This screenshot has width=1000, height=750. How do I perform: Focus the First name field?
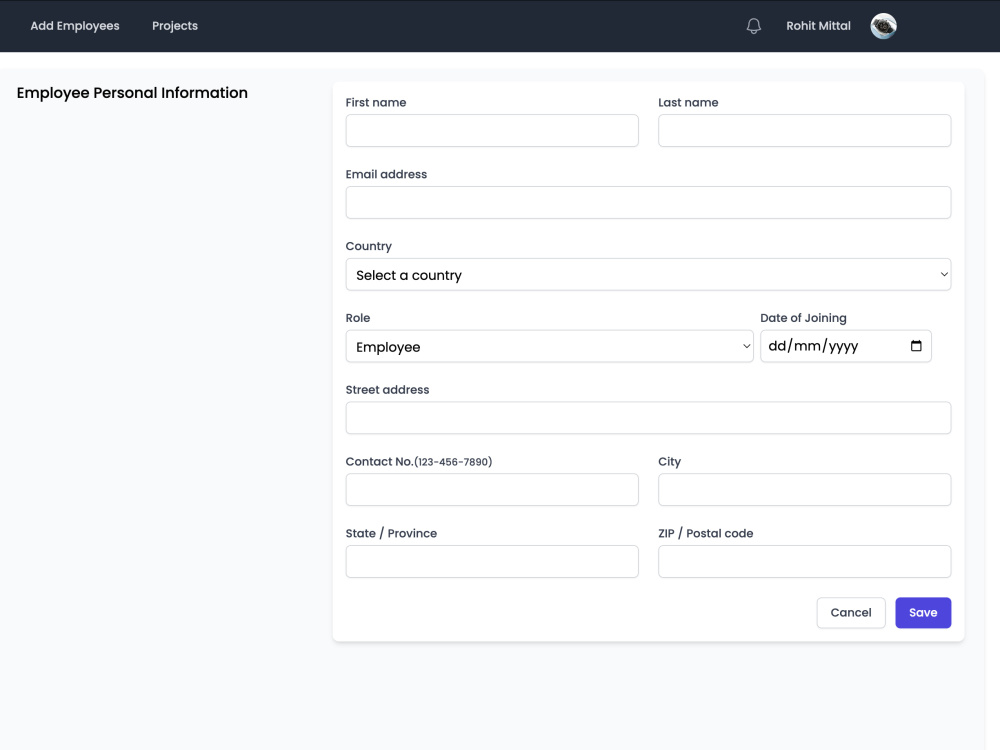pyautogui.click(x=492, y=131)
